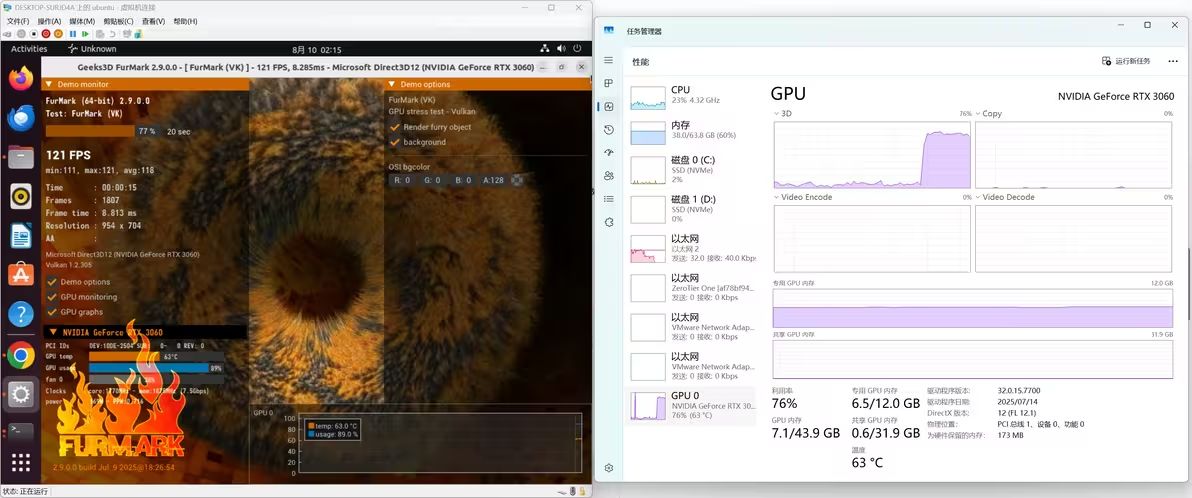The image size is (1192, 498).
Task: Open 操作(A) menu in VM window
Action: click(x=49, y=21)
